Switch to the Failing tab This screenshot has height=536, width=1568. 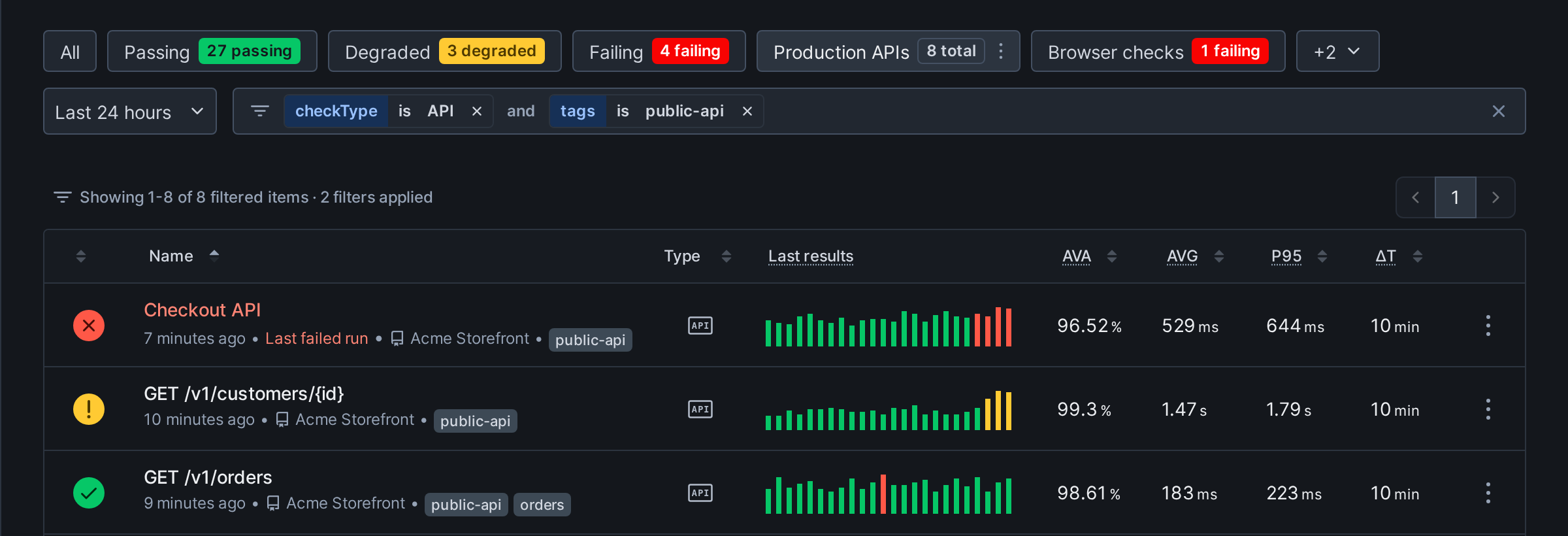coord(659,51)
